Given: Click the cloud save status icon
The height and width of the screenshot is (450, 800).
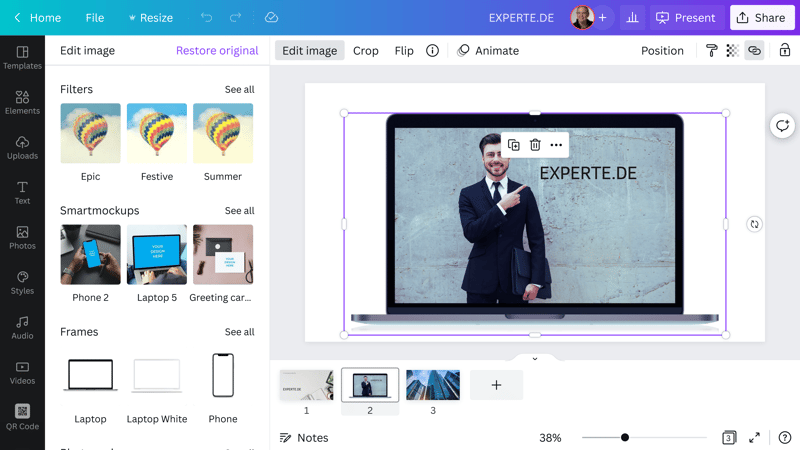Looking at the screenshot, I should pyautogui.click(x=271, y=18).
